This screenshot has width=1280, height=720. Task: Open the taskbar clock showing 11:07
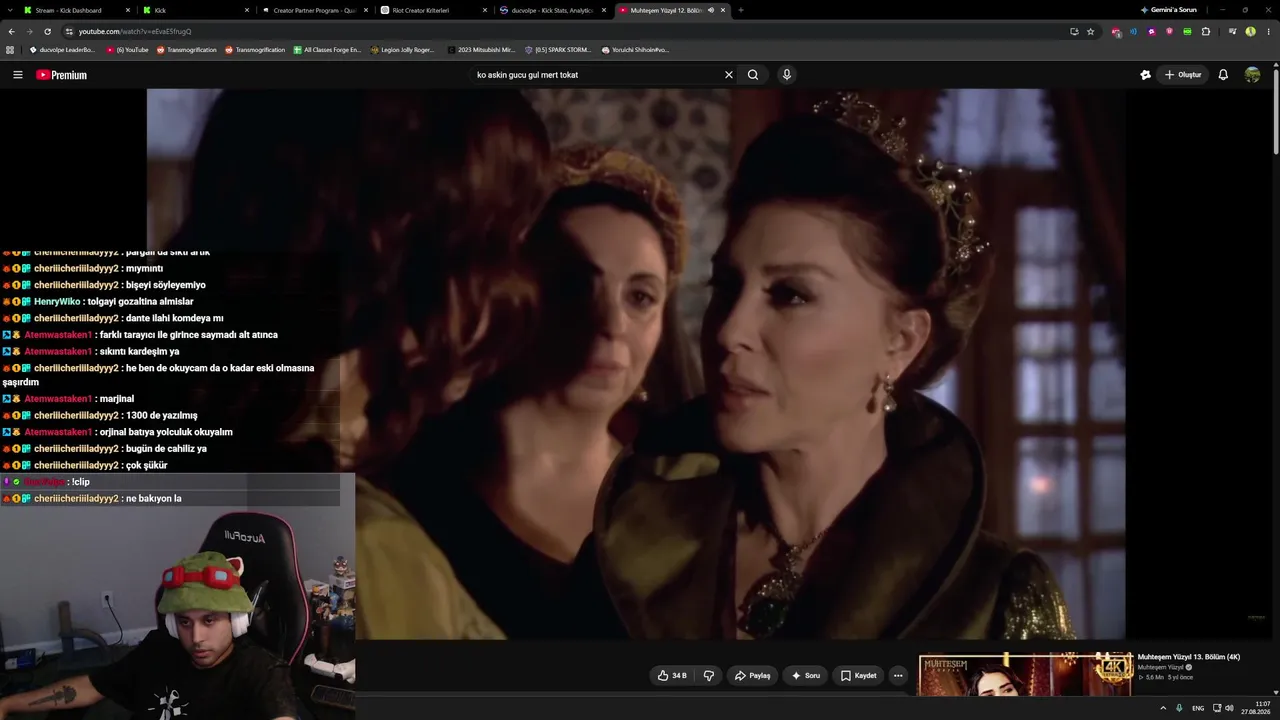(1256, 708)
